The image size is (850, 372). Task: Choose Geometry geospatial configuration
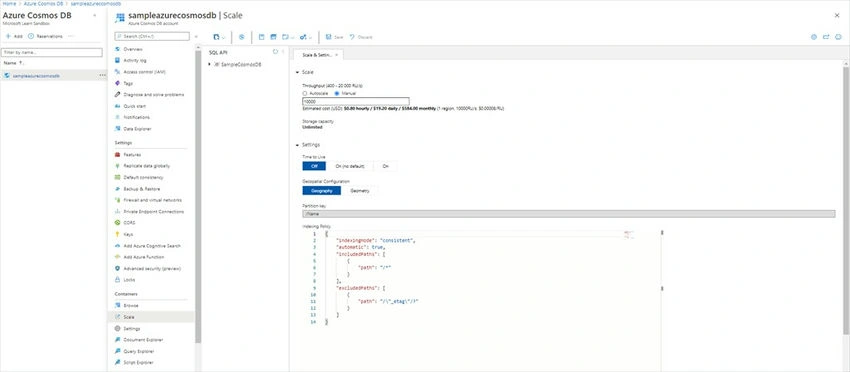coord(359,191)
